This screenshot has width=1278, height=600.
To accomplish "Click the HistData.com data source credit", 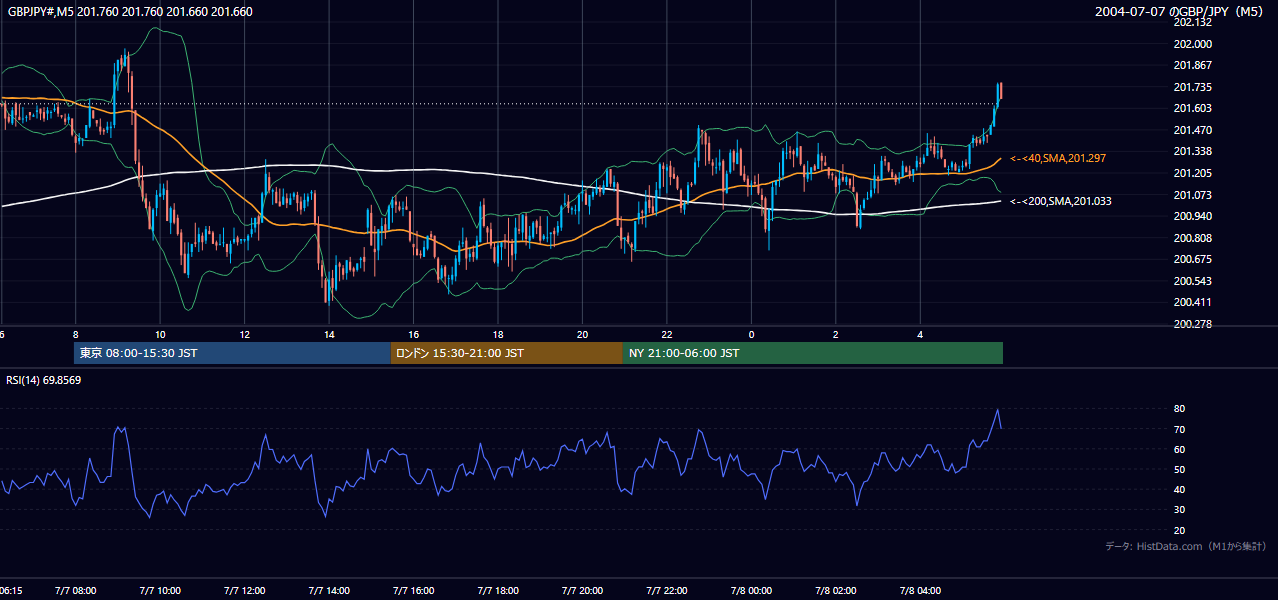I will coord(1186,546).
